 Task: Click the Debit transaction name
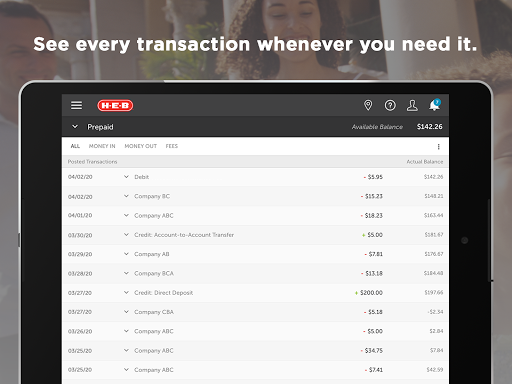[x=142, y=177]
